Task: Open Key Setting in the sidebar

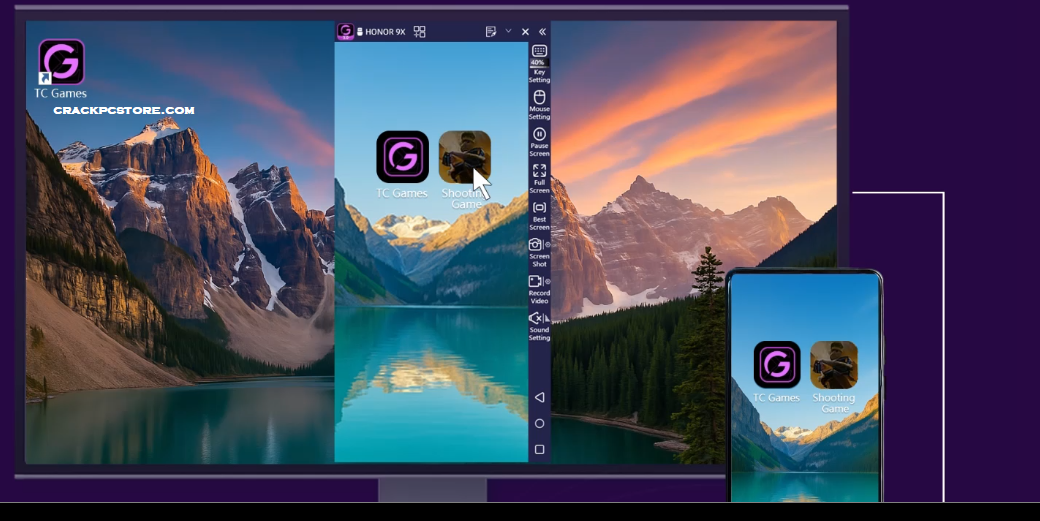Action: pyautogui.click(x=539, y=51)
